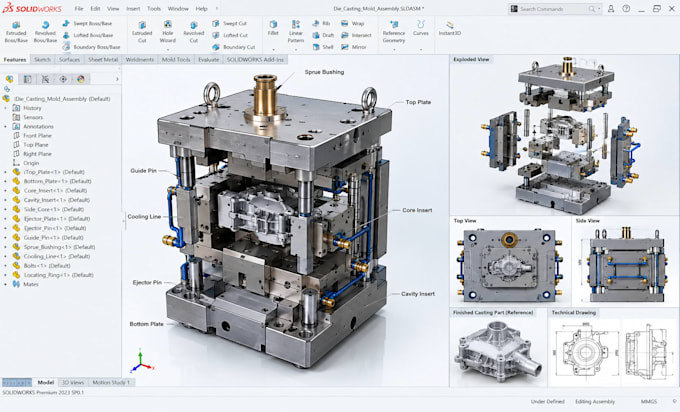Open the PropertyManager panel tab
This screenshot has height=412, width=680.
click(27, 79)
